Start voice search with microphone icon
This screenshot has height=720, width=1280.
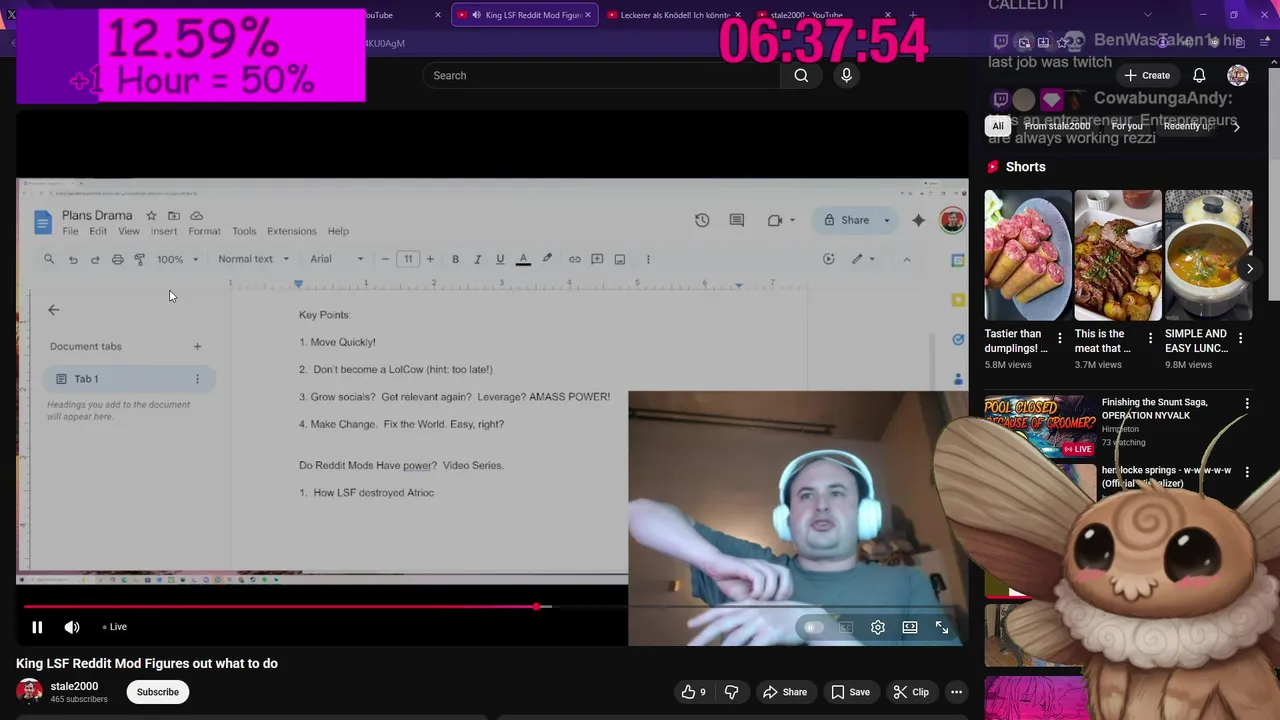847,75
